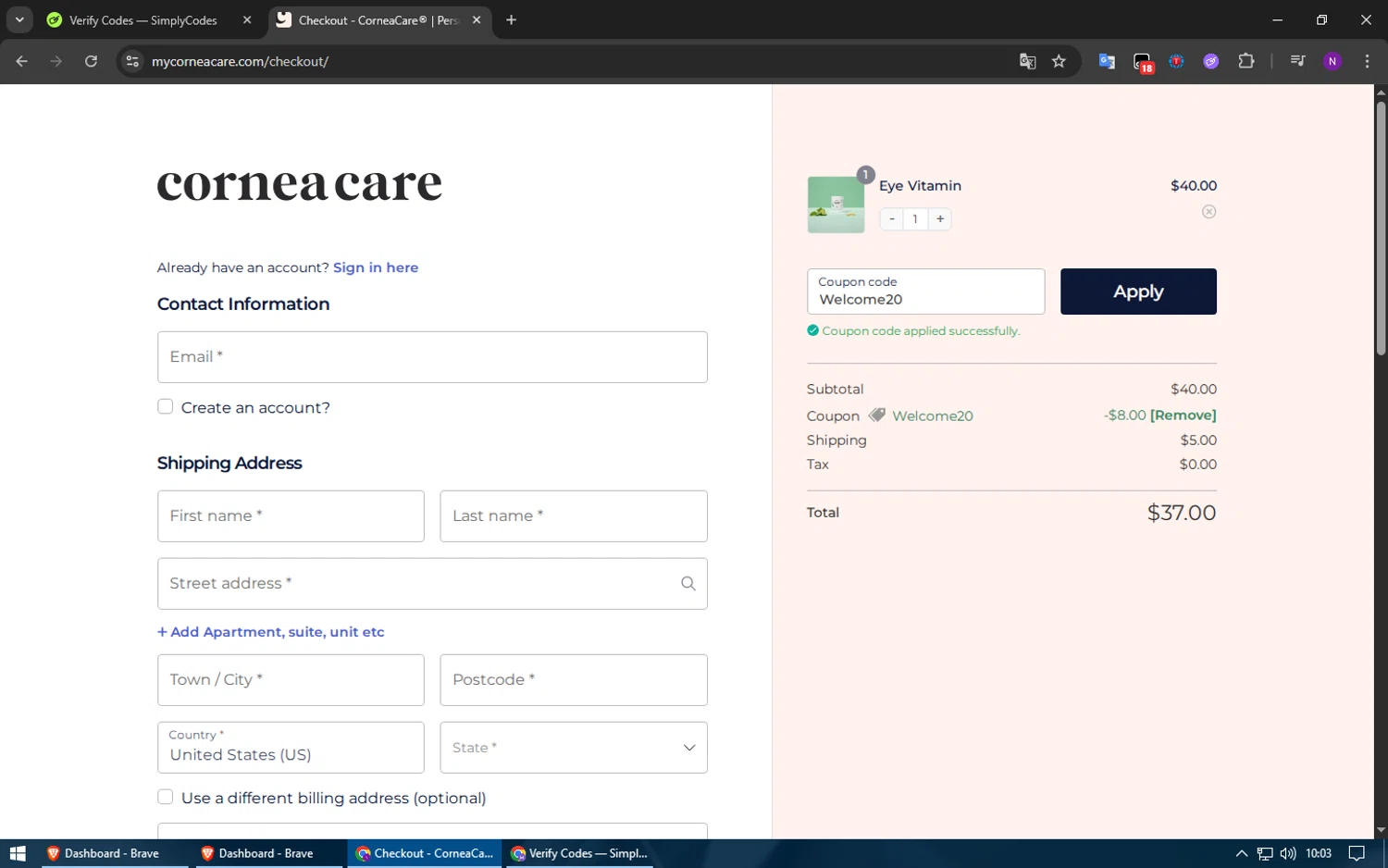Click the taskbar network icon

point(1265,853)
